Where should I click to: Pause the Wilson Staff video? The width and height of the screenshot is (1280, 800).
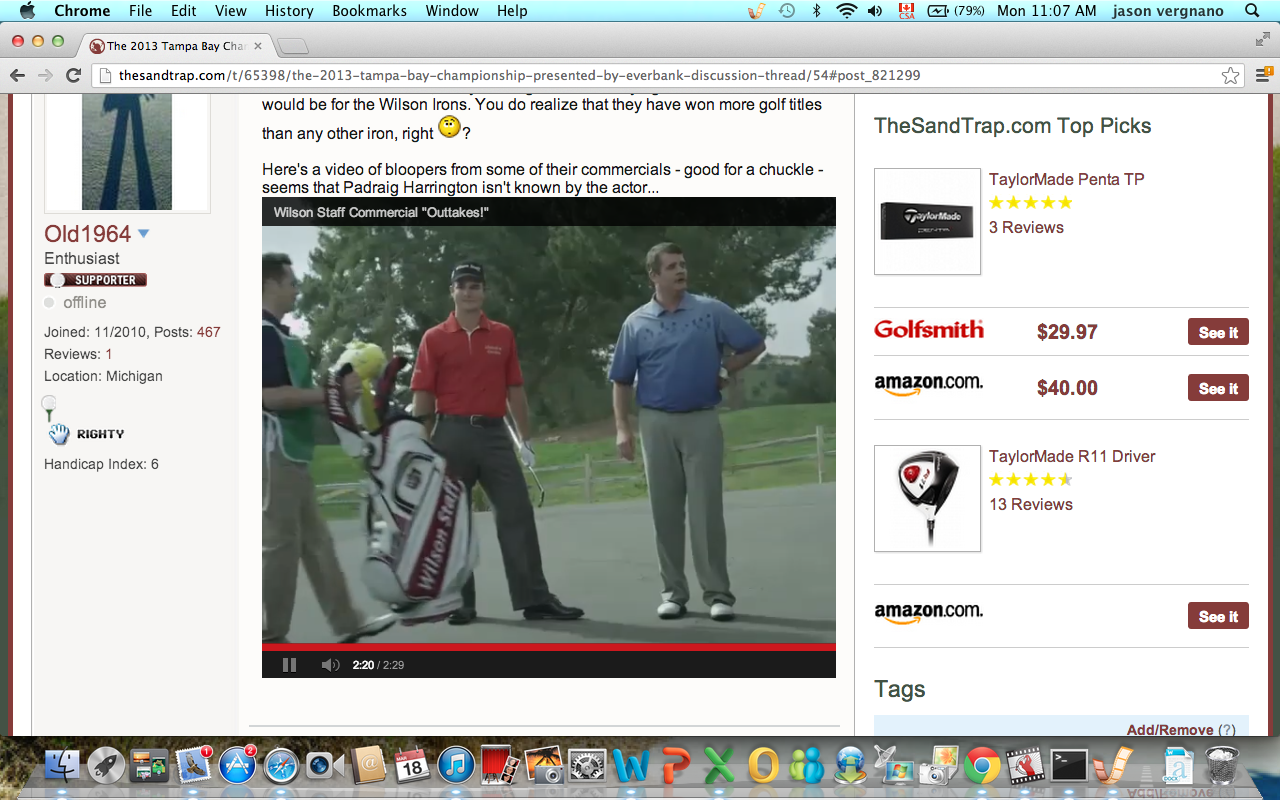pos(289,665)
